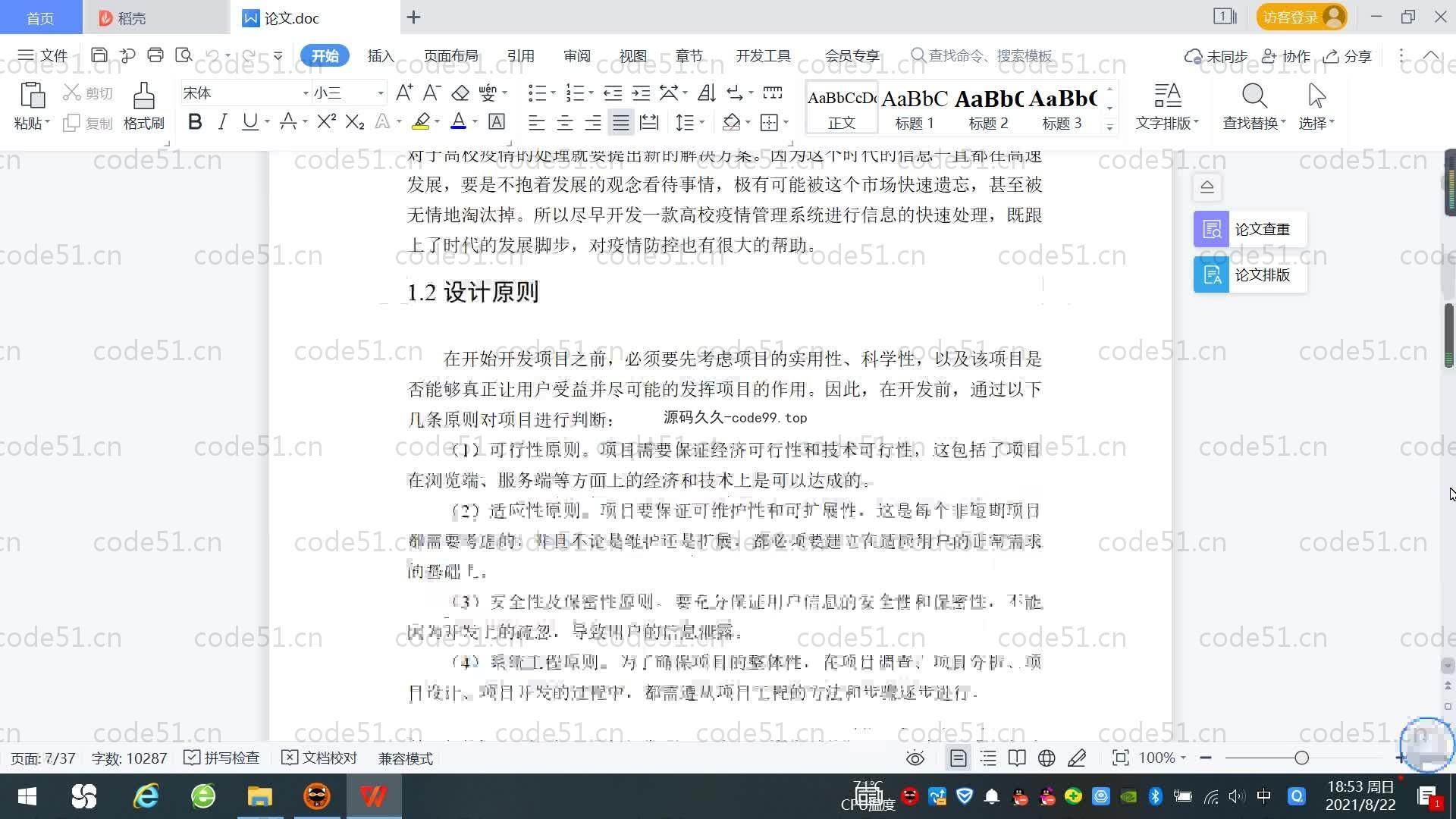Switch to outline view icon

coord(988,758)
